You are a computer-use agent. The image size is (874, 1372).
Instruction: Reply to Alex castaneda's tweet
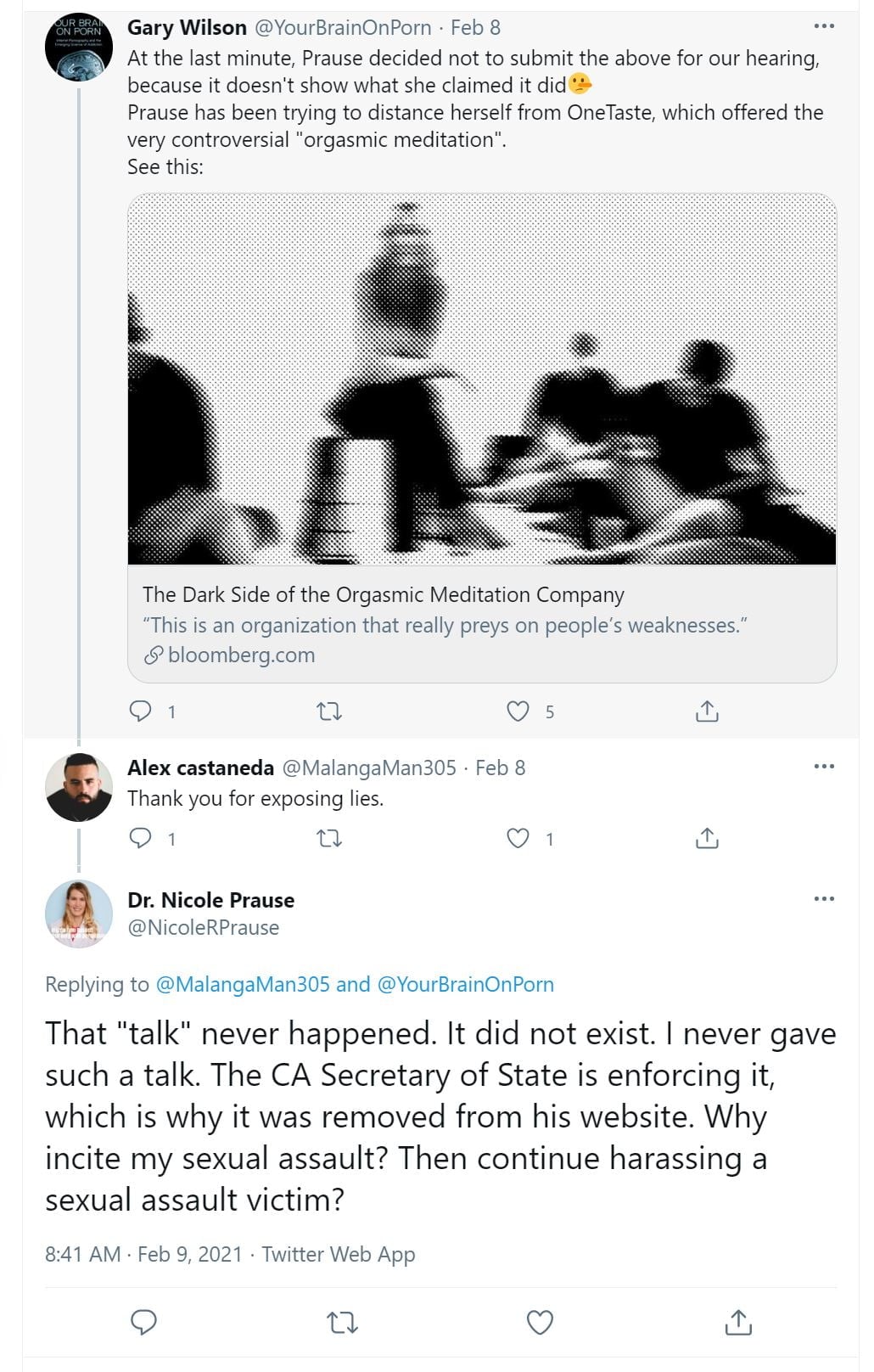click(x=140, y=839)
